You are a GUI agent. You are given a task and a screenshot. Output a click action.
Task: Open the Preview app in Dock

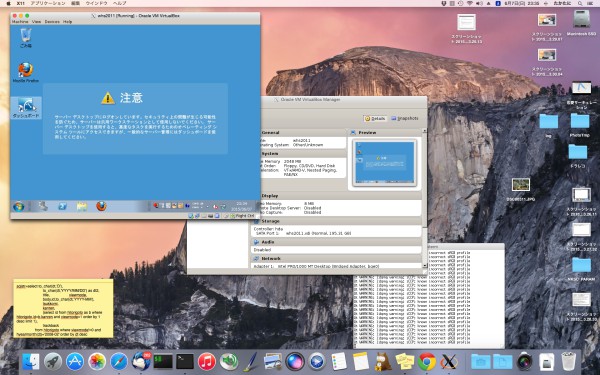point(272,362)
